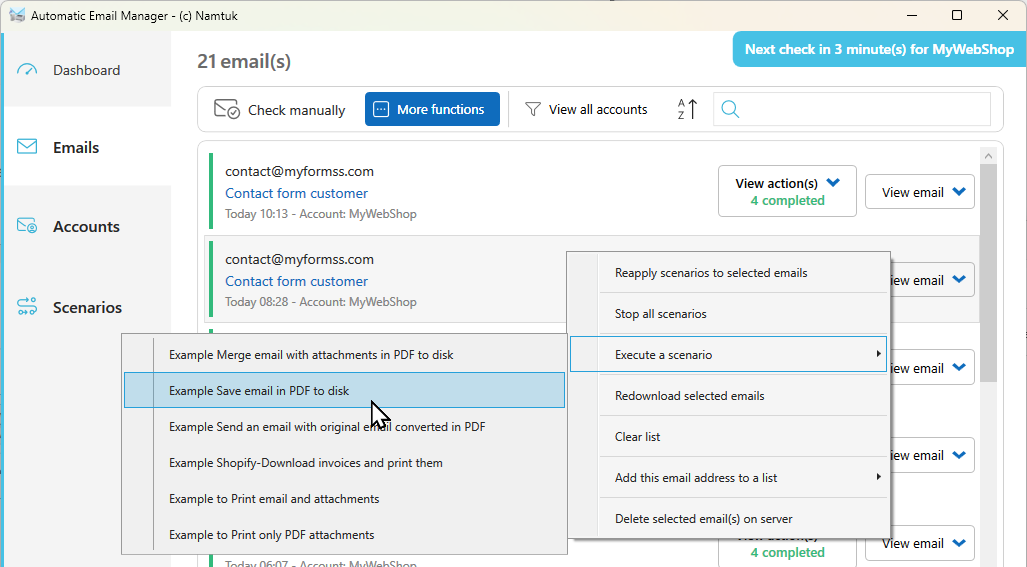Click More functions button
Screen dimensions: 1027x567
[432, 109]
